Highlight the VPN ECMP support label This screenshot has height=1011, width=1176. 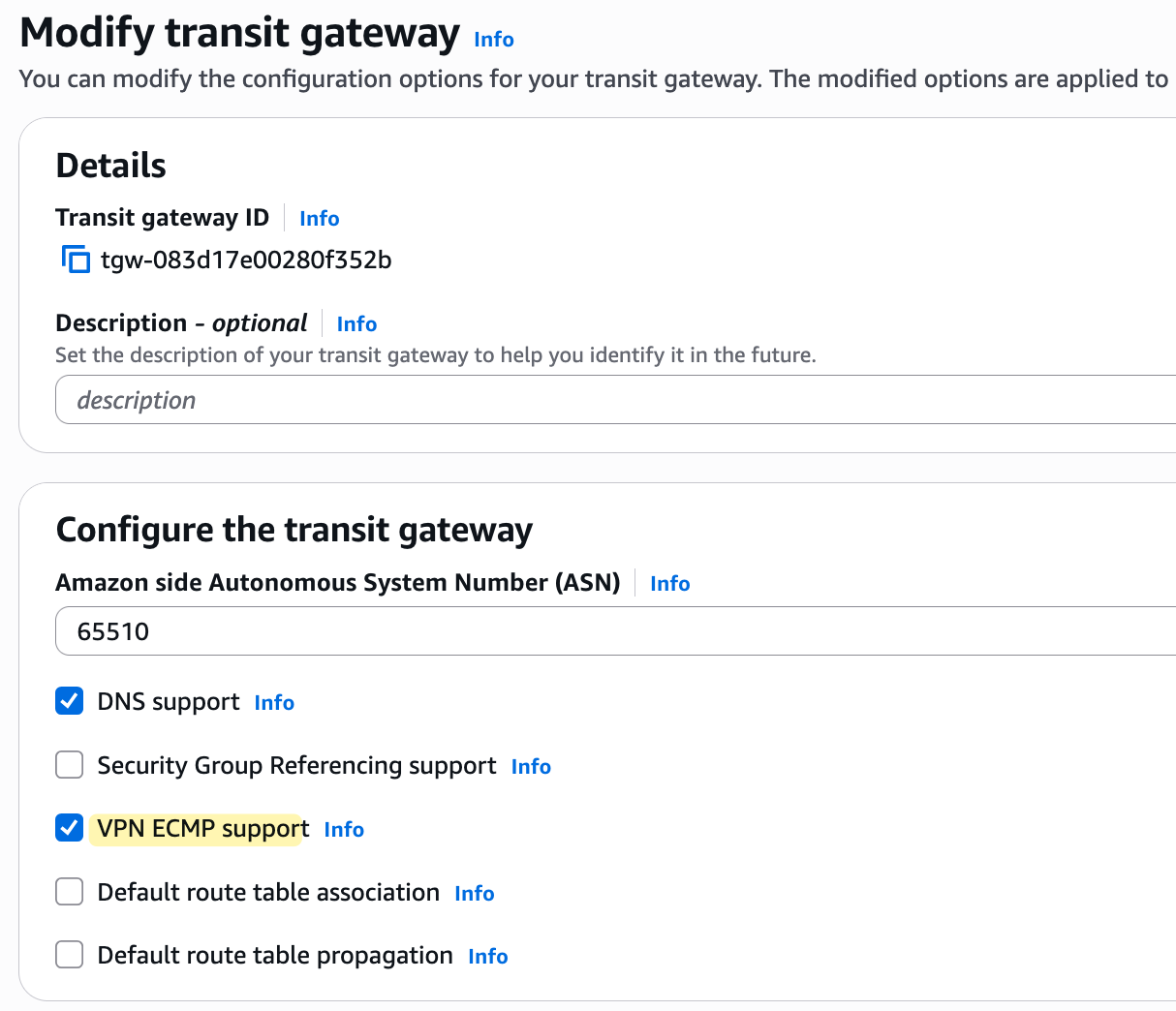[197, 828]
